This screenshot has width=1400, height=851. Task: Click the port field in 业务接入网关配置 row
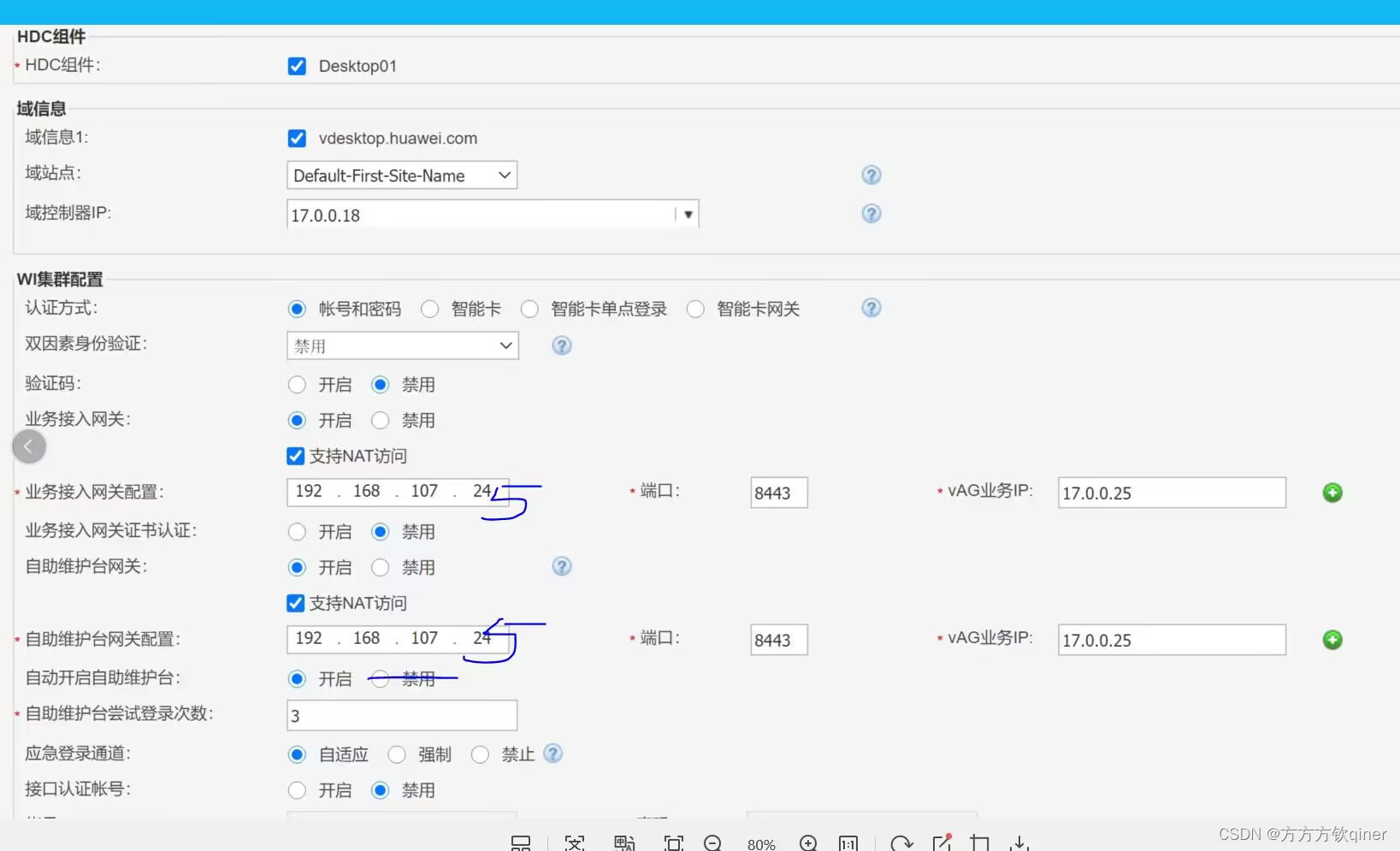click(779, 493)
